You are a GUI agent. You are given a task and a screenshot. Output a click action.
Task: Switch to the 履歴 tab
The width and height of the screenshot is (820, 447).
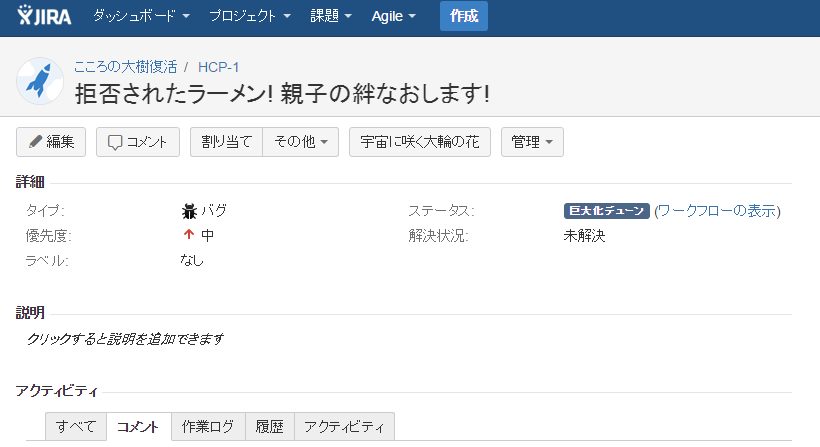point(269,427)
